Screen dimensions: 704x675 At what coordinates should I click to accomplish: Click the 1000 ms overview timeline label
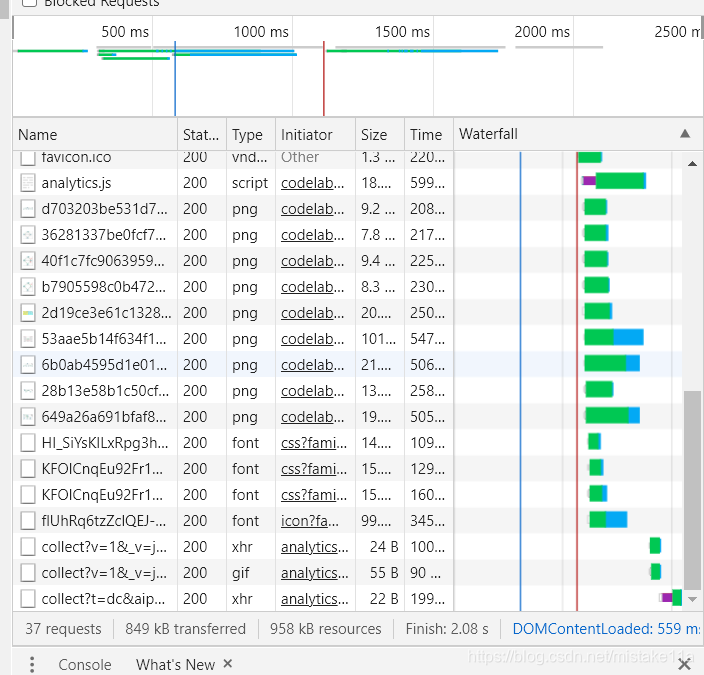point(261,32)
